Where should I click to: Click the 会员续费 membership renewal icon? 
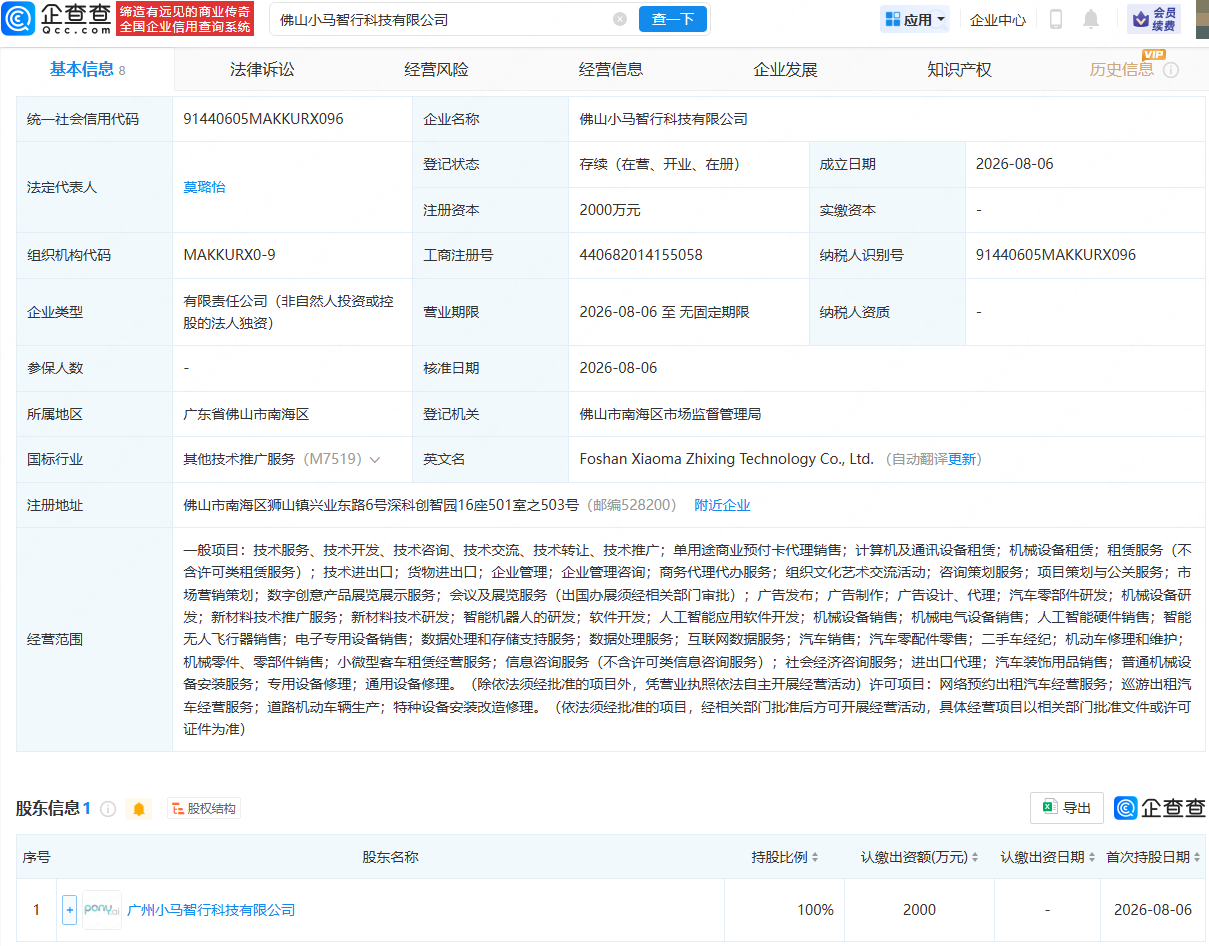tap(1153, 19)
